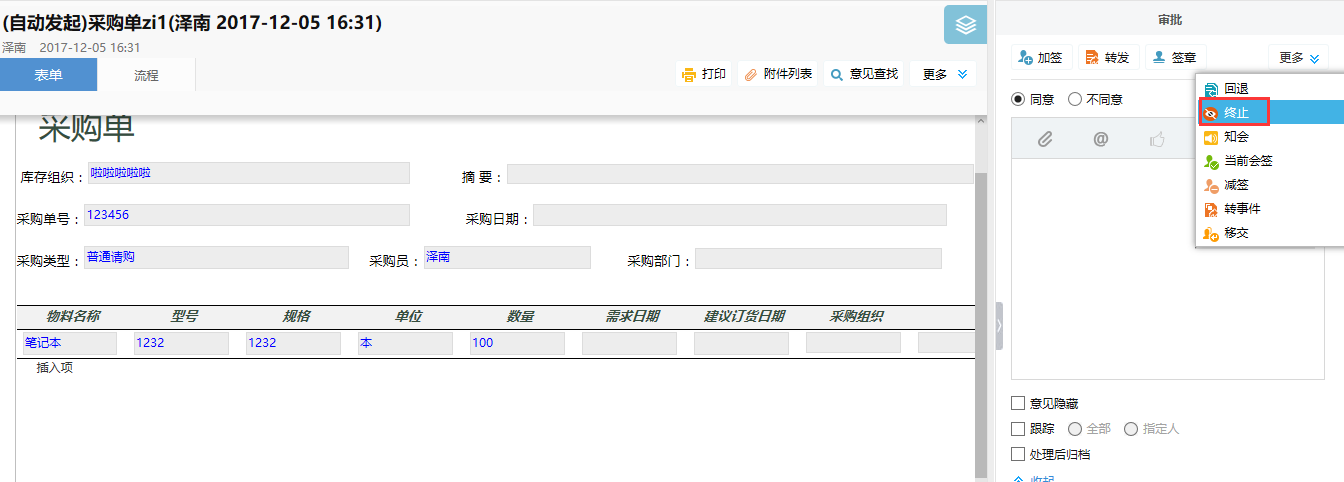Click the 采购日期 input field
Viewport: 1344px width, 482px height.
pos(740,215)
